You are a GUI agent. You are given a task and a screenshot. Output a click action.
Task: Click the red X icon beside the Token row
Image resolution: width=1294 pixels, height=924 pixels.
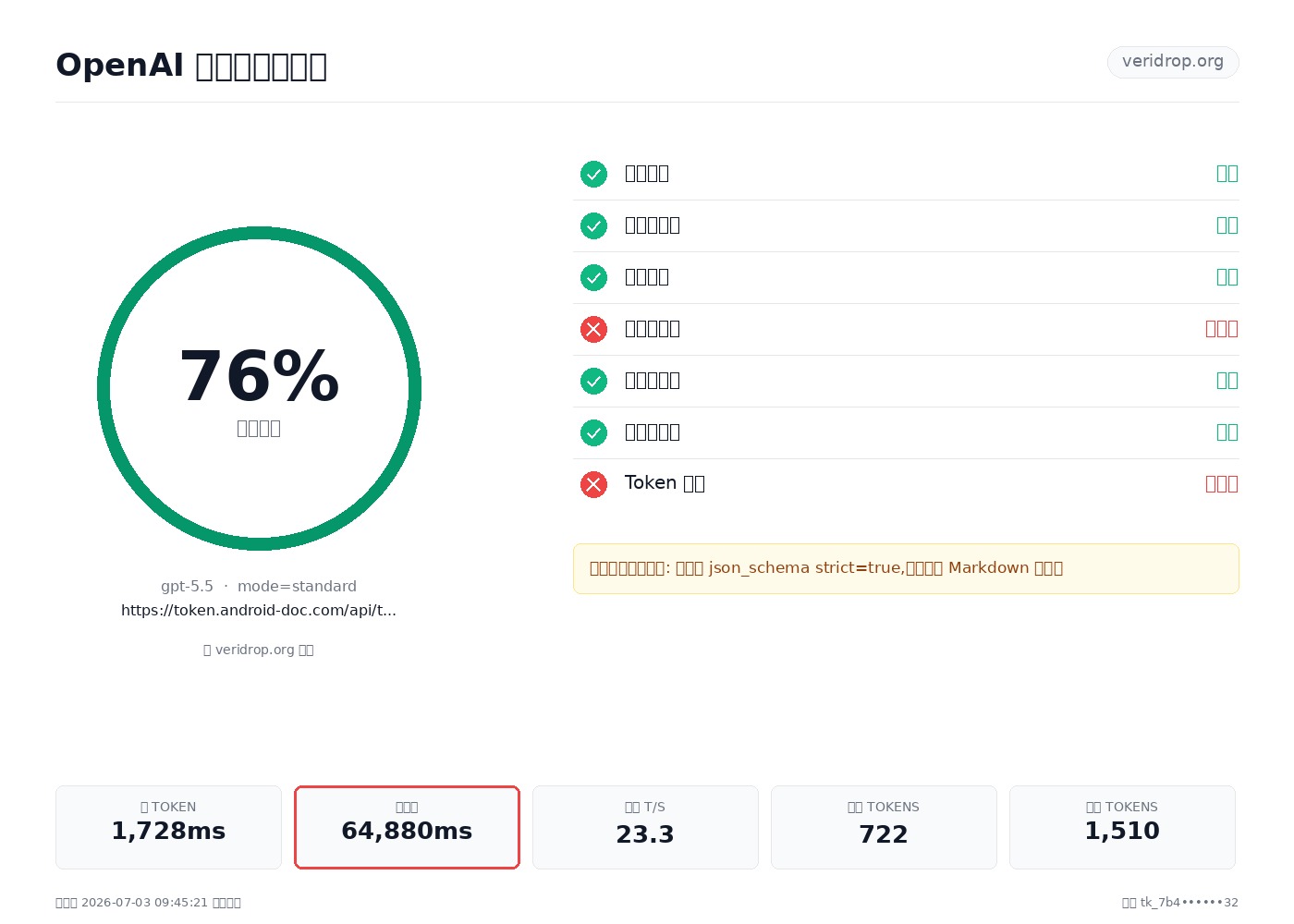[593, 484]
